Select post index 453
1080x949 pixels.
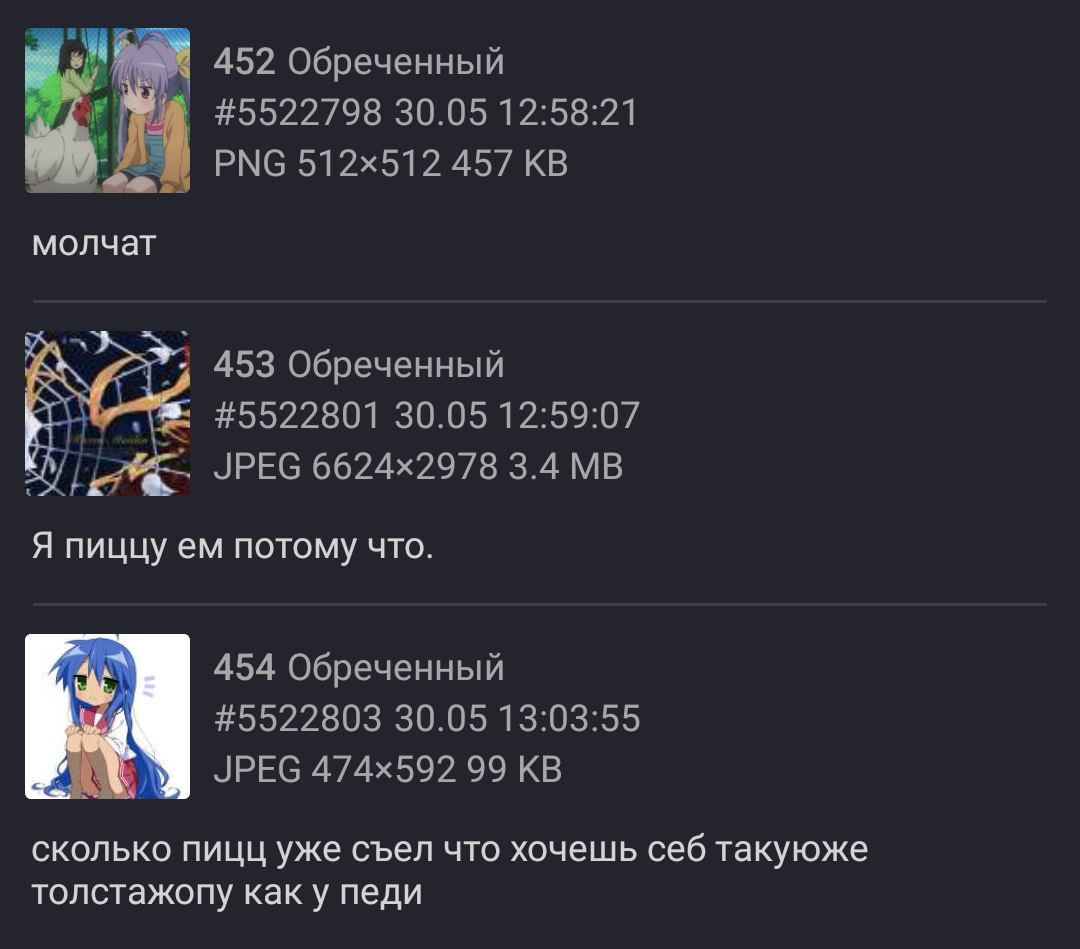click(x=245, y=364)
